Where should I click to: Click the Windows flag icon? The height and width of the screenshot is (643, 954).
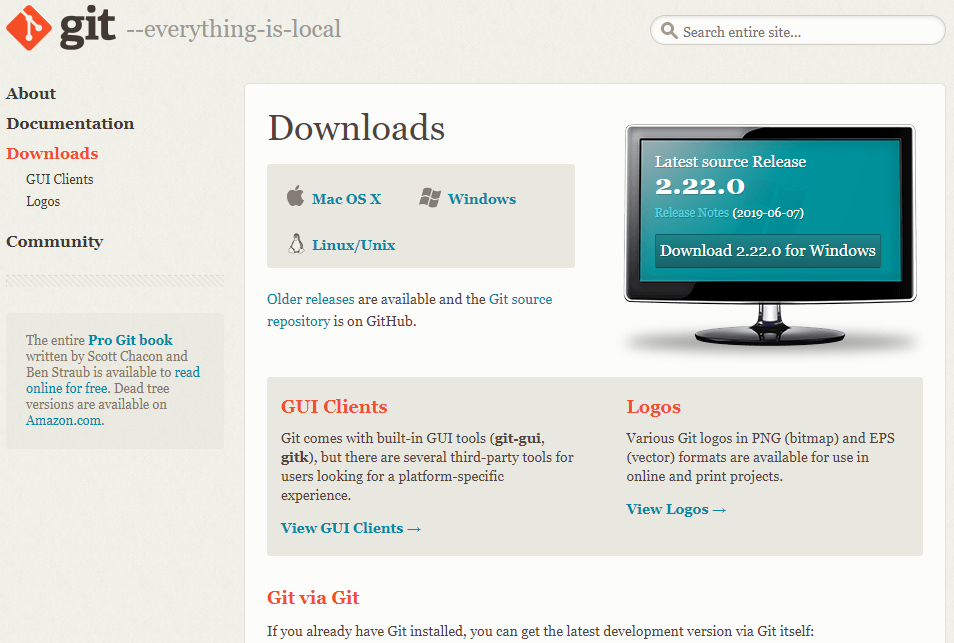tap(430, 198)
